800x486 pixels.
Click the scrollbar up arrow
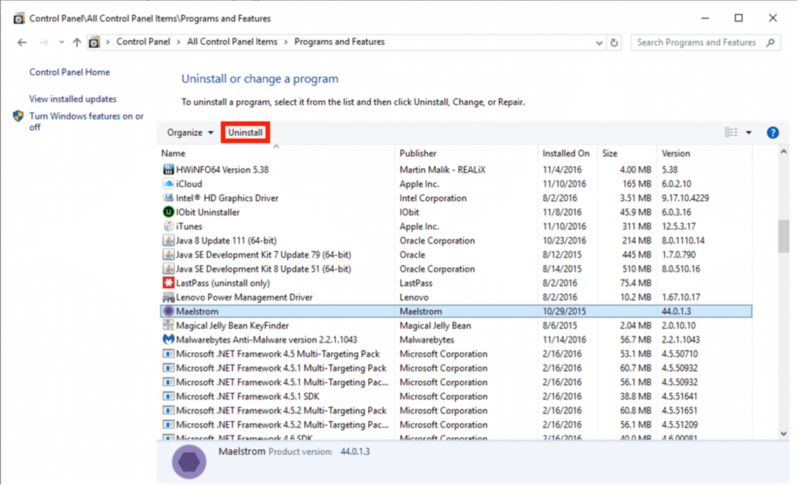pyautogui.click(x=784, y=151)
